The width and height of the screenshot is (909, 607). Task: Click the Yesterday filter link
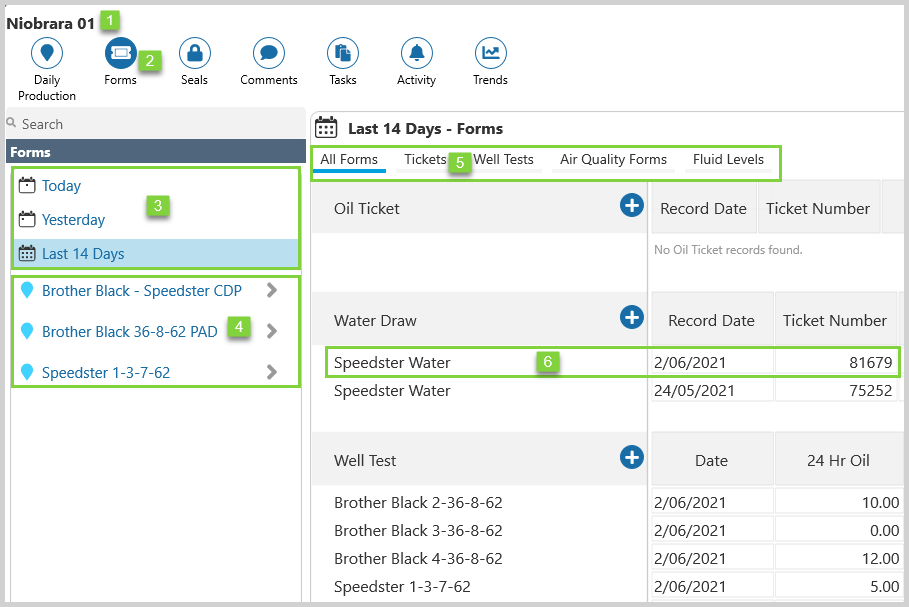pos(73,220)
